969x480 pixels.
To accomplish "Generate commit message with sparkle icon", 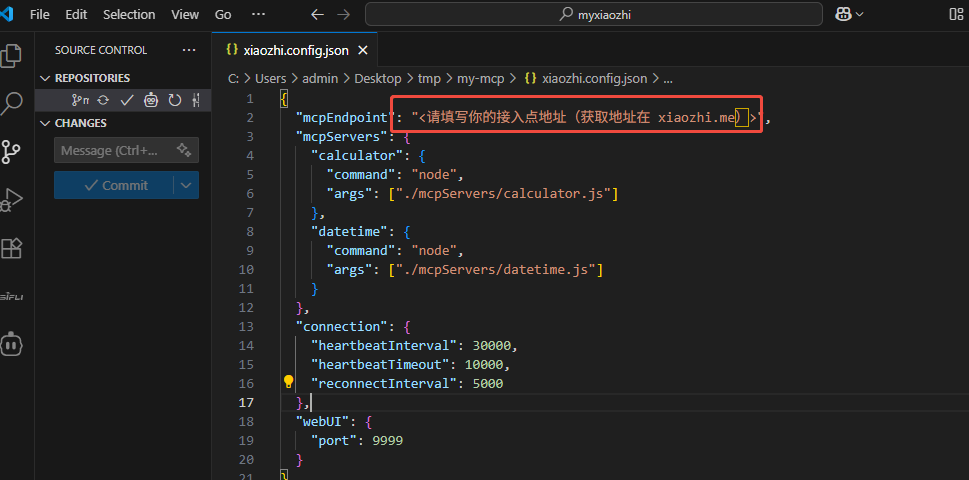I will click(184, 149).
